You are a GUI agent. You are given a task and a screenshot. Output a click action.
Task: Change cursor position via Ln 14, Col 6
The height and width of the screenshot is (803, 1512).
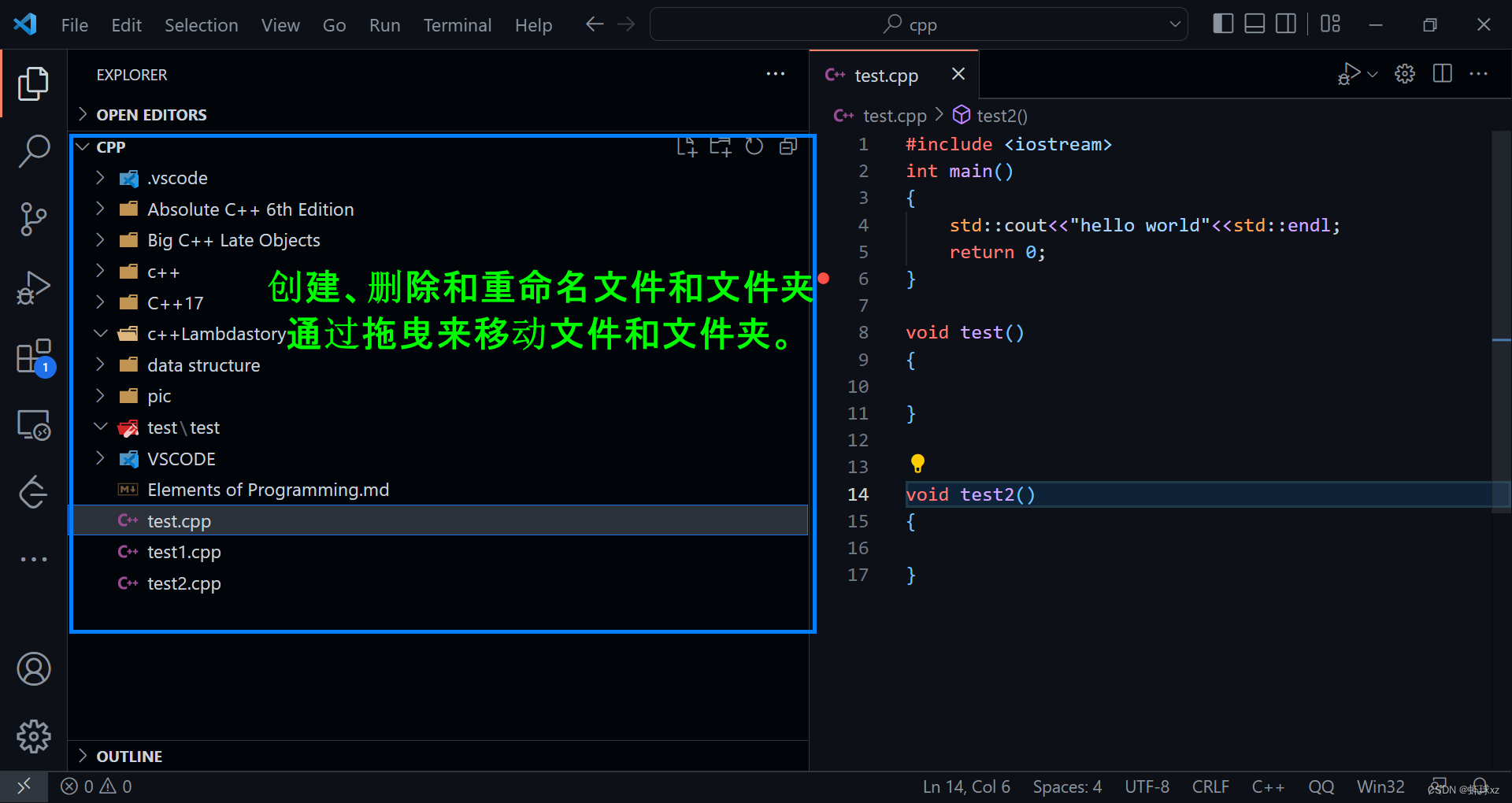(x=966, y=786)
